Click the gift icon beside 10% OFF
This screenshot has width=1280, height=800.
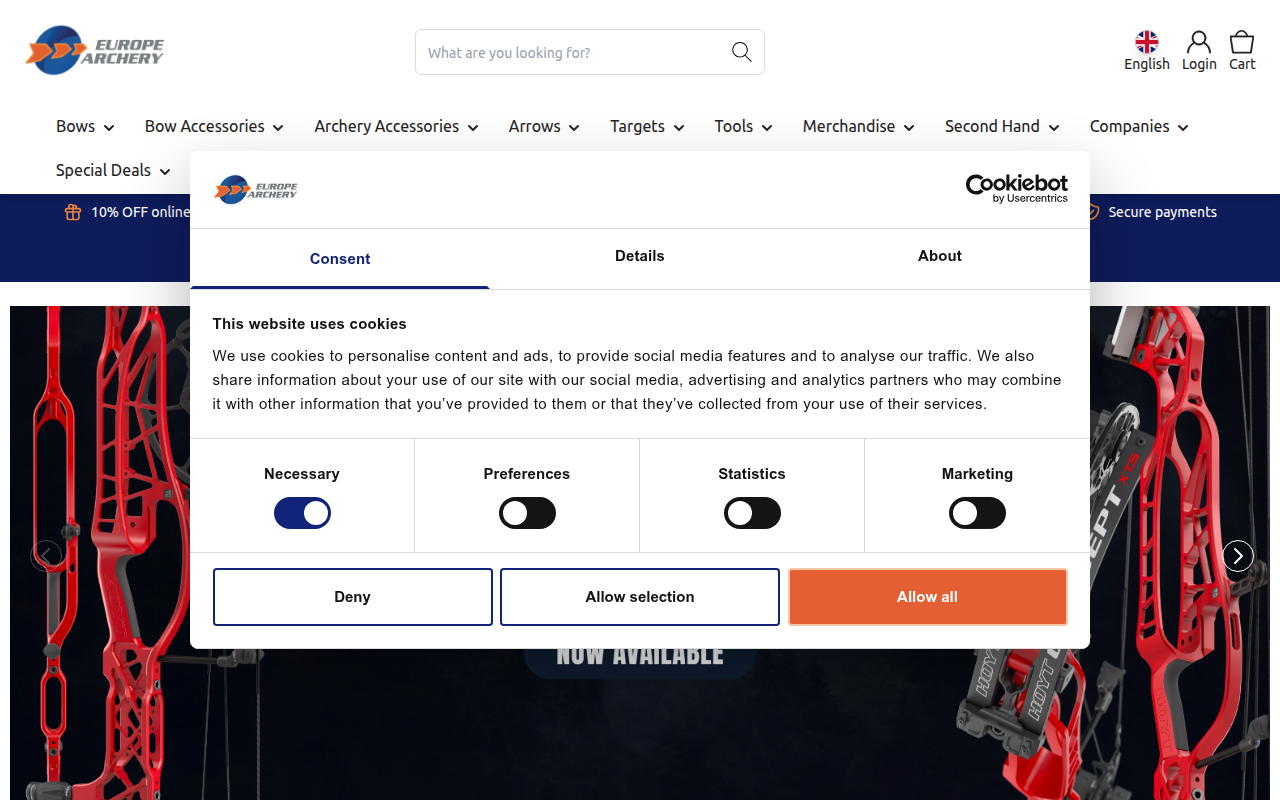point(73,212)
